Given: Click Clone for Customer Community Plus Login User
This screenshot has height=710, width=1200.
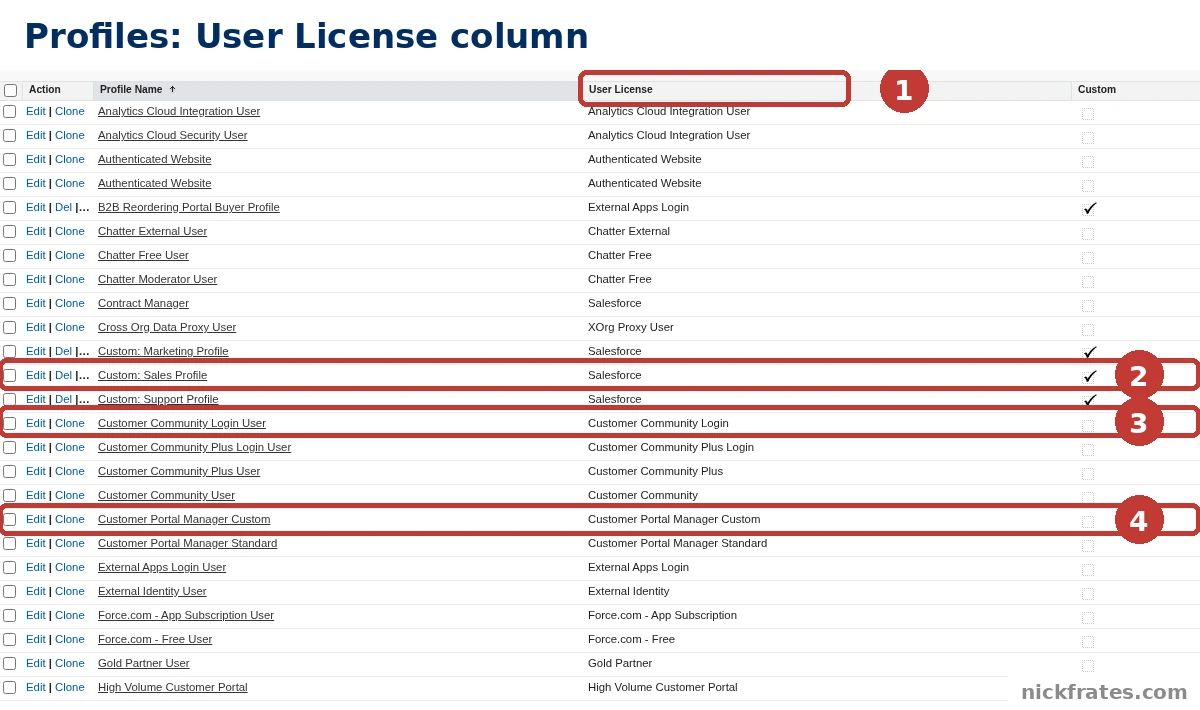Looking at the screenshot, I should pyautogui.click(x=70, y=447).
